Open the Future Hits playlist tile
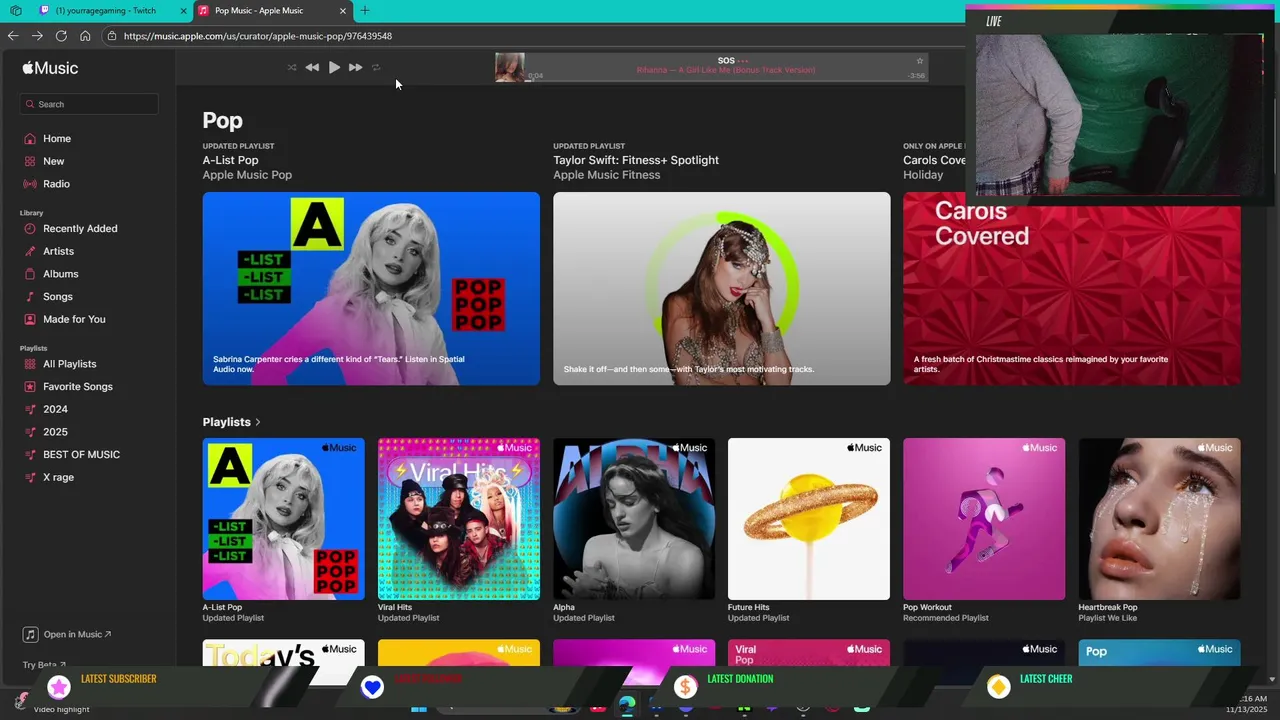 coord(809,519)
